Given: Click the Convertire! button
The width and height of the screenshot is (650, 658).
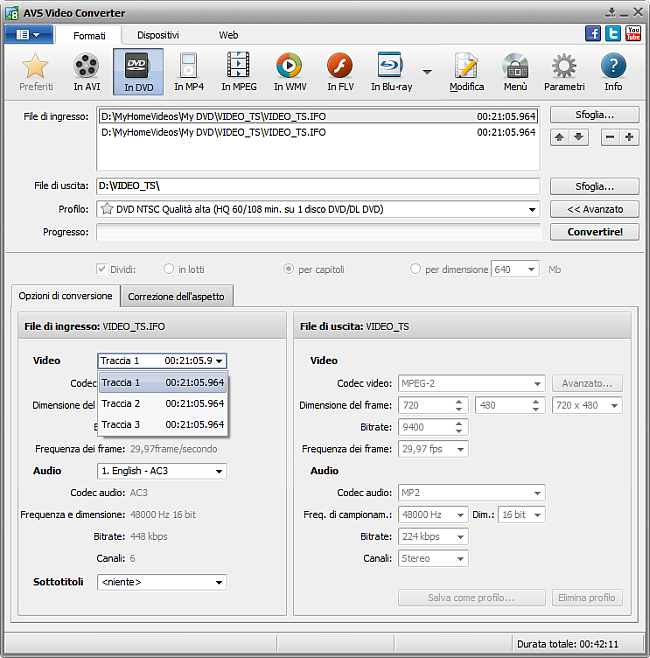Looking at the screenshot, I should (x=595, y=232).
